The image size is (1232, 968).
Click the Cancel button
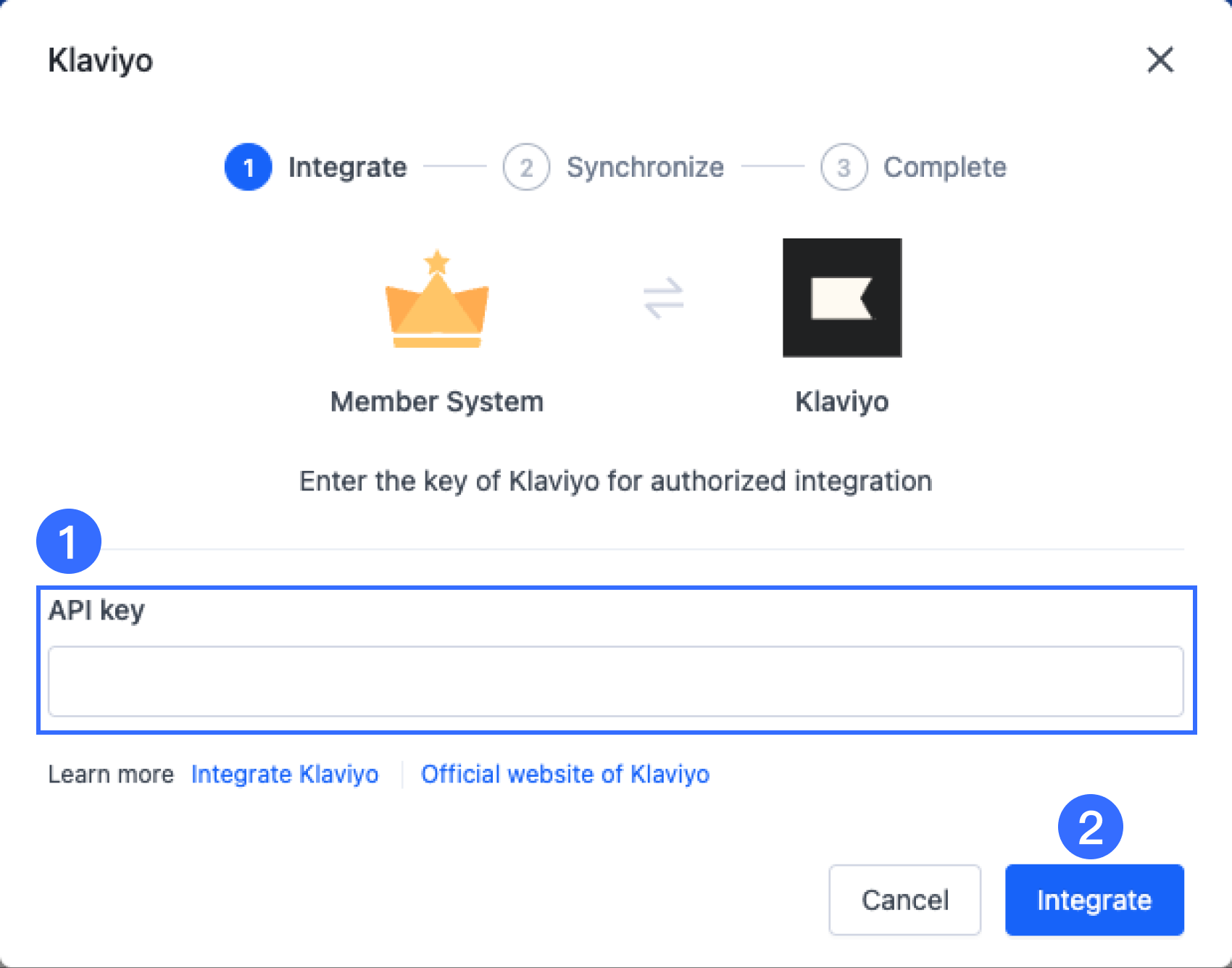[905, 900]
